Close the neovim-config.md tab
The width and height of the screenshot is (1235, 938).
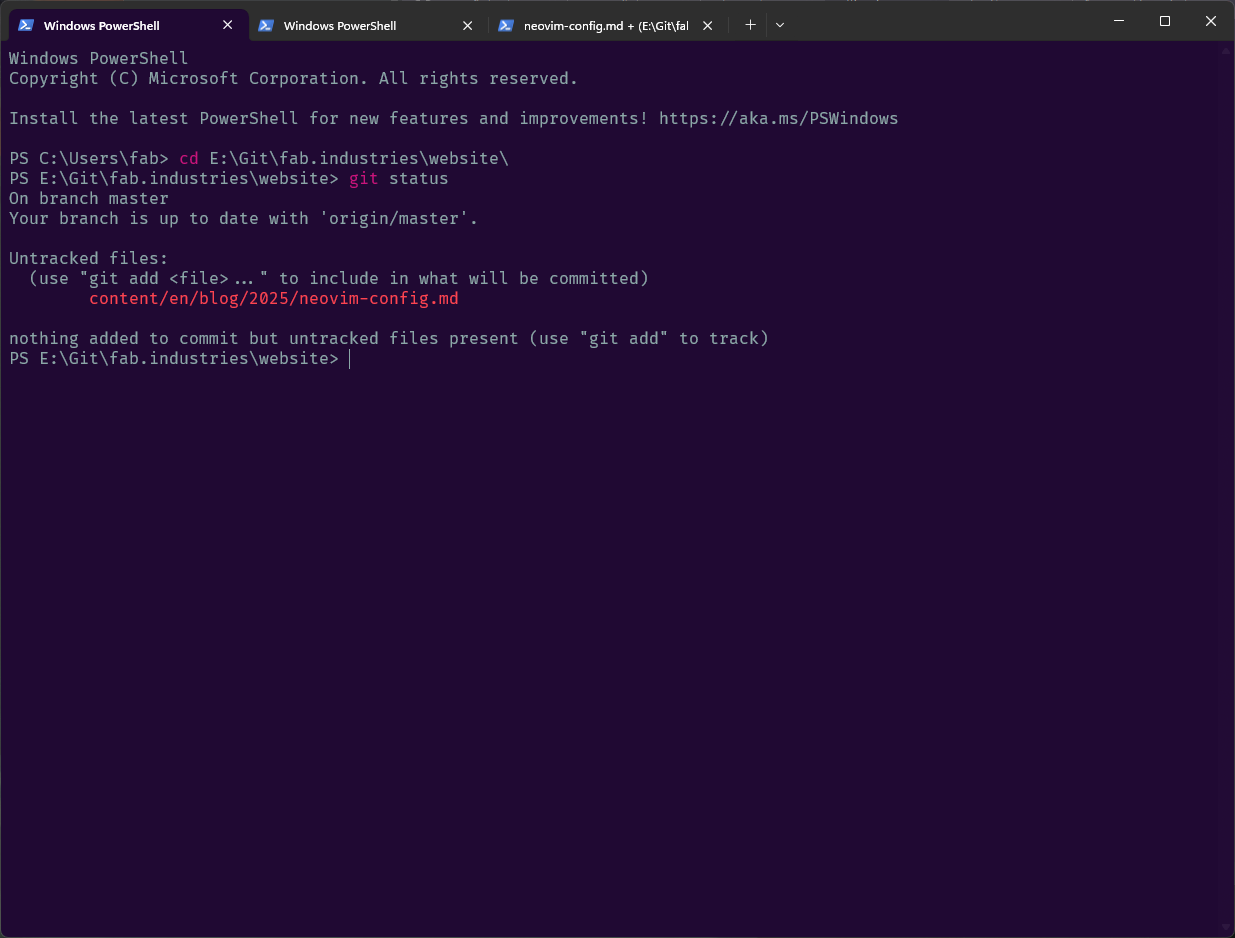pyautogui.click(x=708, y=25)
